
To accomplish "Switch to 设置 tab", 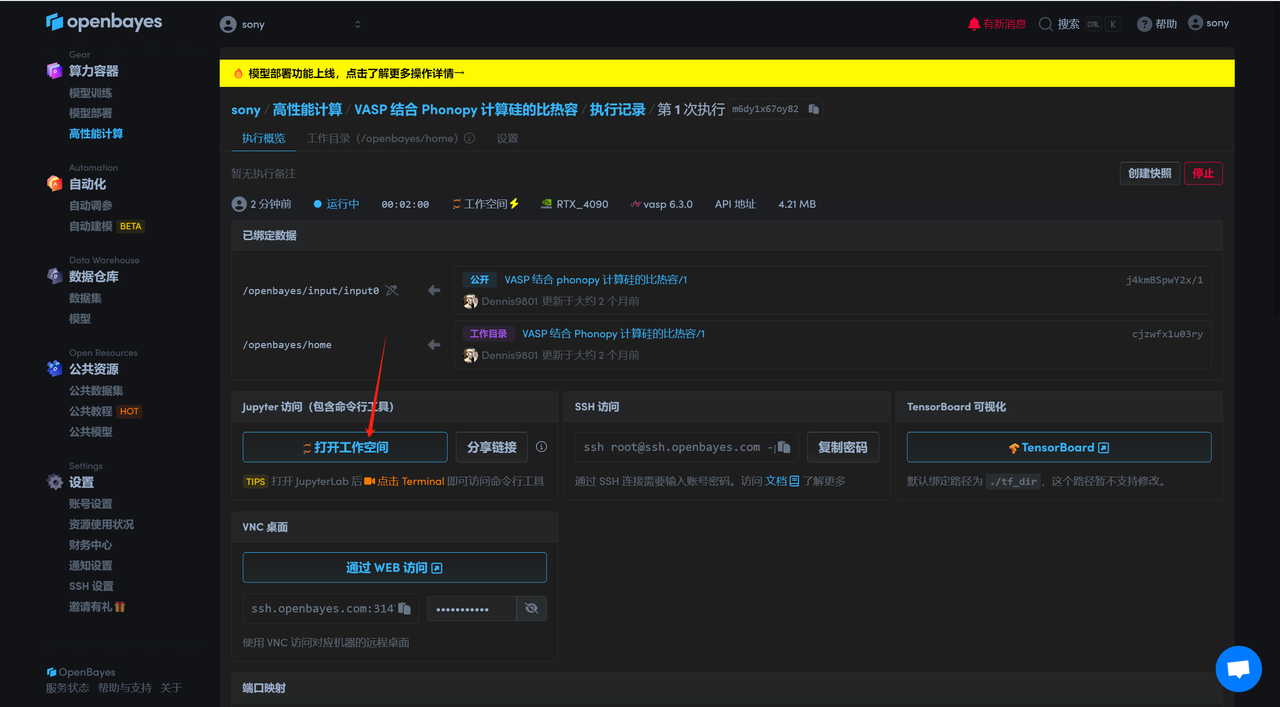I will [507, 139].
